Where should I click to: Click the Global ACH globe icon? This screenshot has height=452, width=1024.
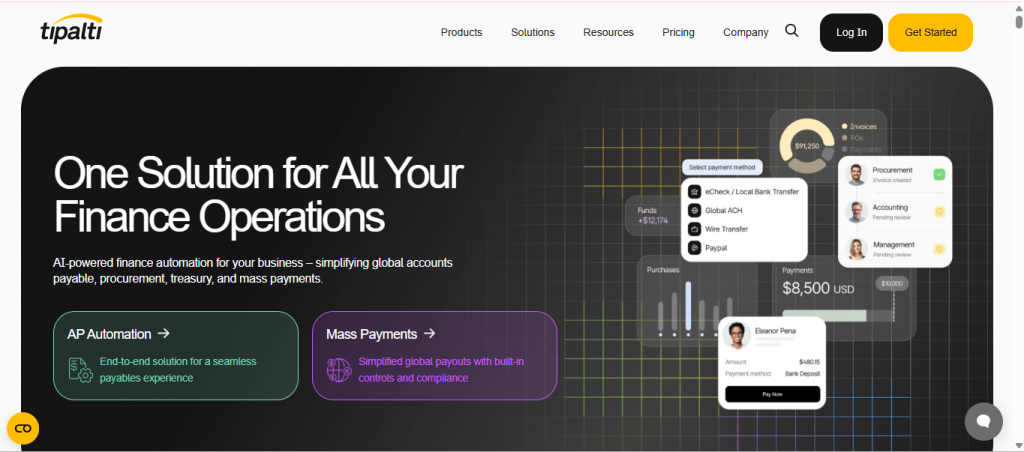pyautogui.click(x=694, y=210)
